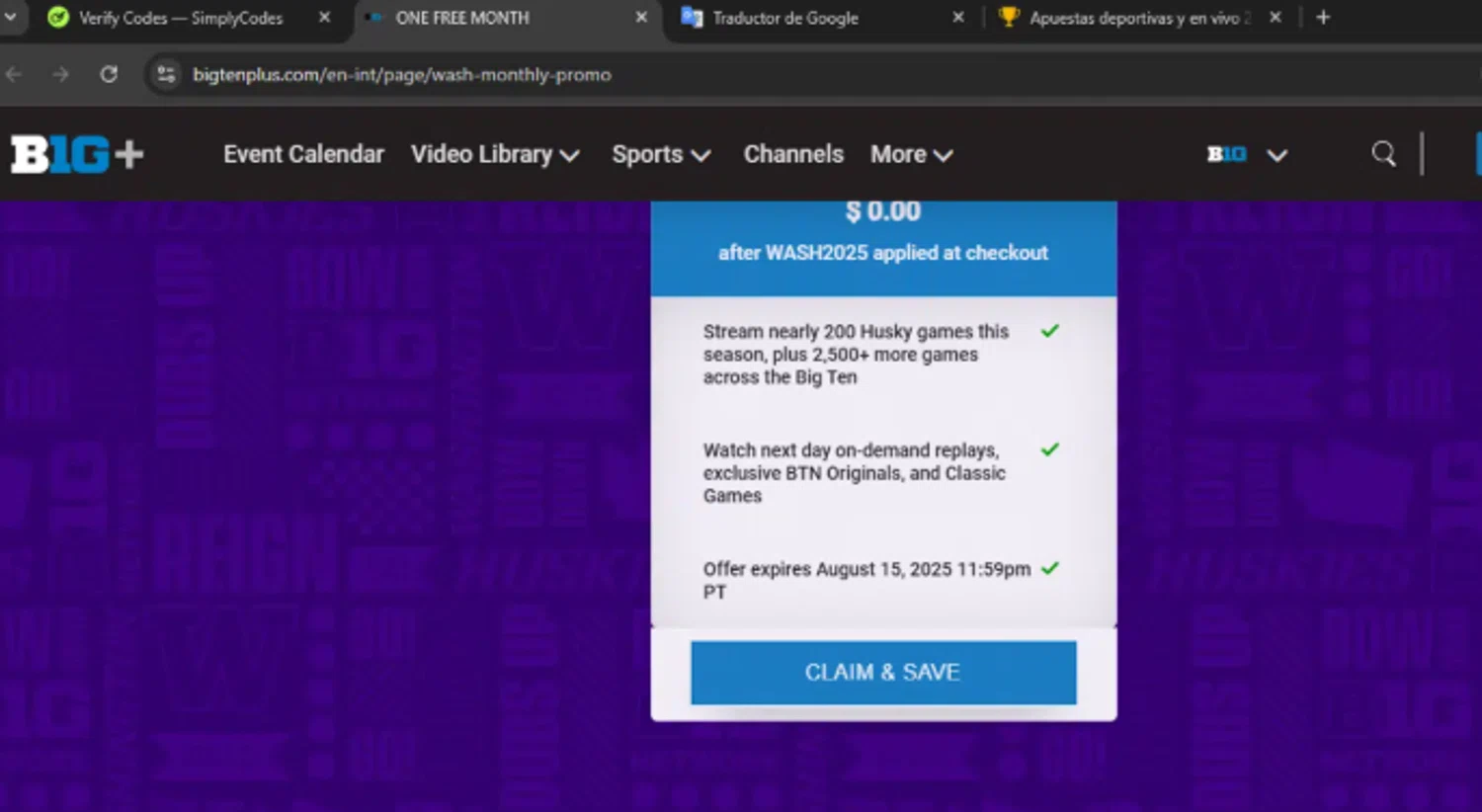Click checkmark beside Husky games feature
The height and width of the screenshot is (812, 1482).
1050,331
